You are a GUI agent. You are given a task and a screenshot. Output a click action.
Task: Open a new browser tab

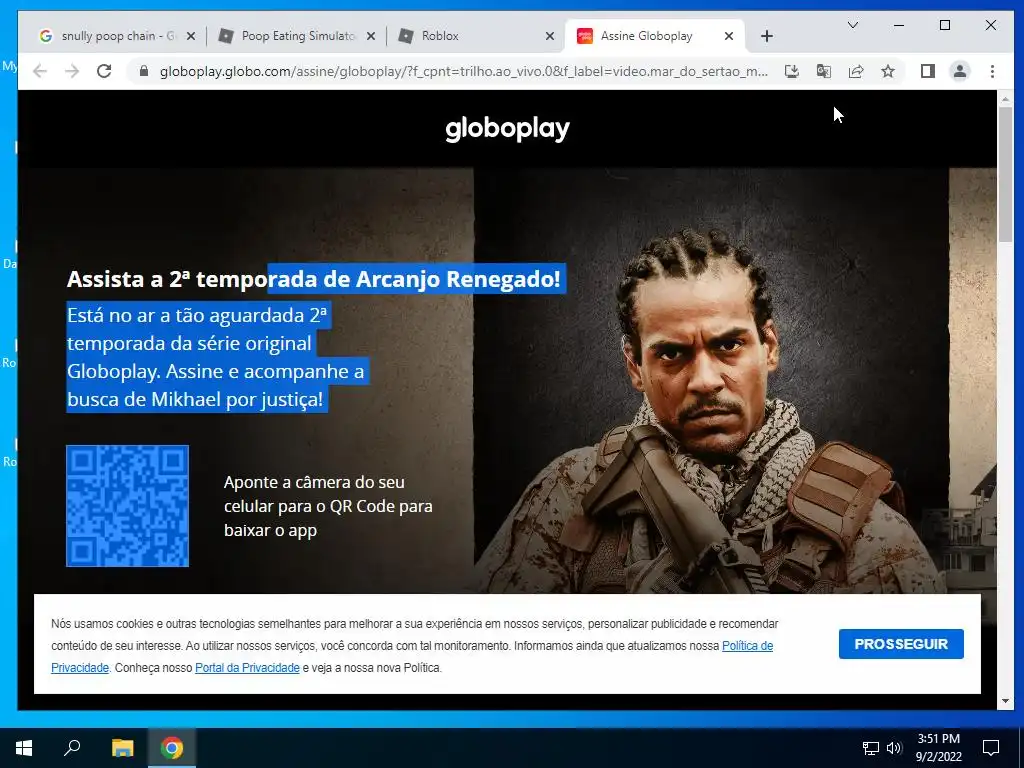[x=767, y=36]
